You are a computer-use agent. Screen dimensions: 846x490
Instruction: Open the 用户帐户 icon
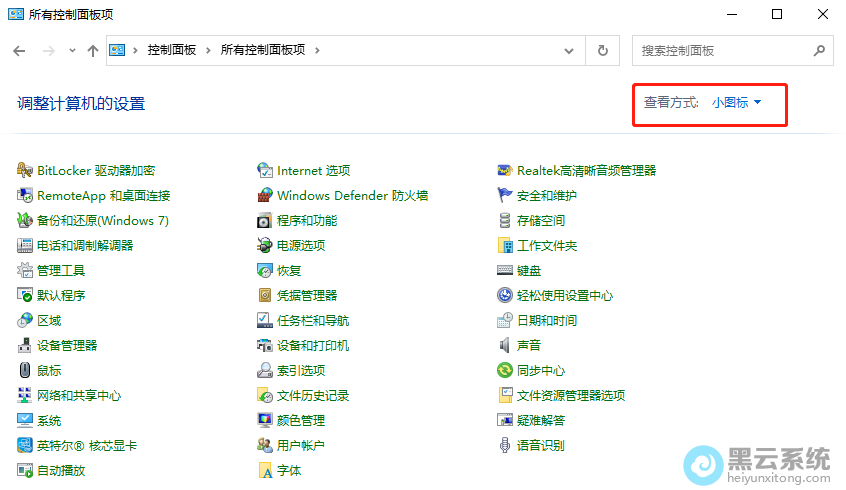[x=264, y=445]
